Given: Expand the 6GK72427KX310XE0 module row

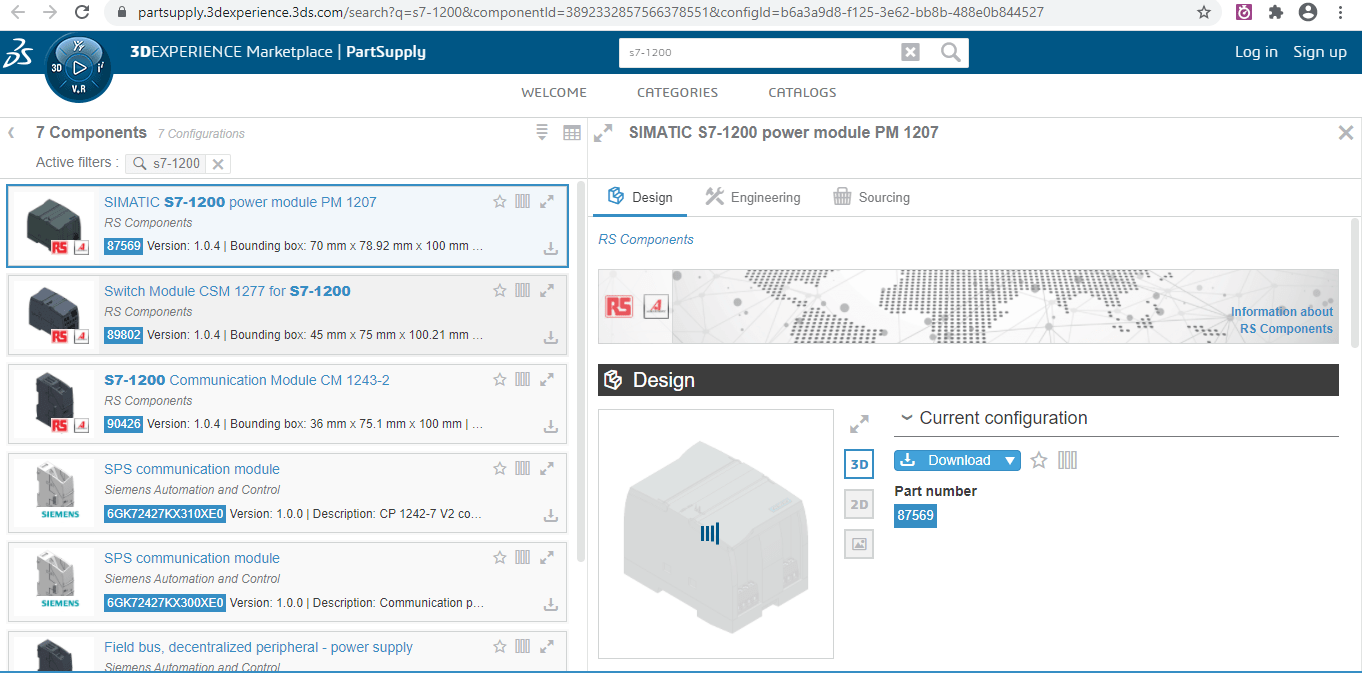Looking at the screenshot, I should [547, 468].
